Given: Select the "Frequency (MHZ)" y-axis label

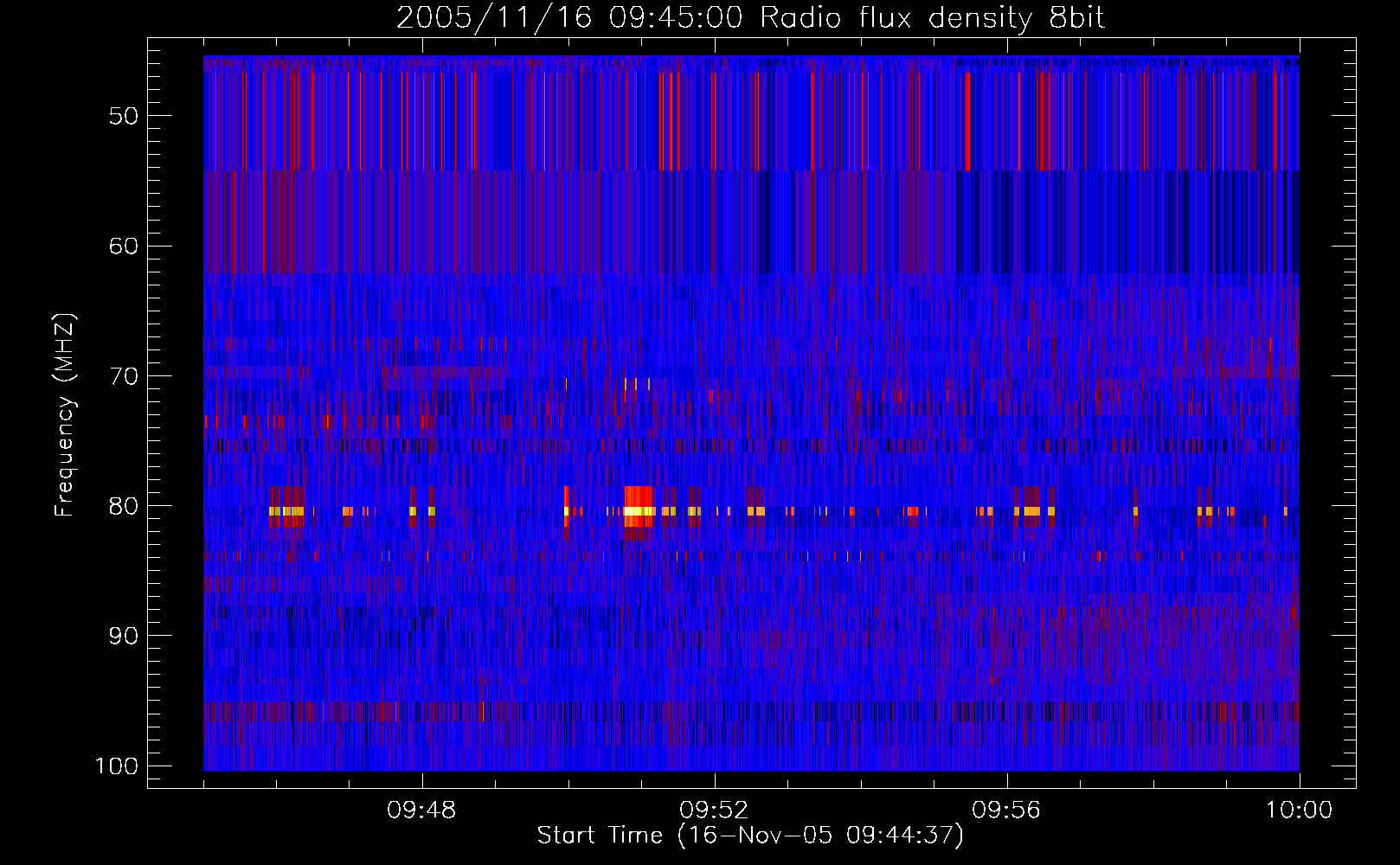Looking at the screenshot, I should [x=65, y=415].
